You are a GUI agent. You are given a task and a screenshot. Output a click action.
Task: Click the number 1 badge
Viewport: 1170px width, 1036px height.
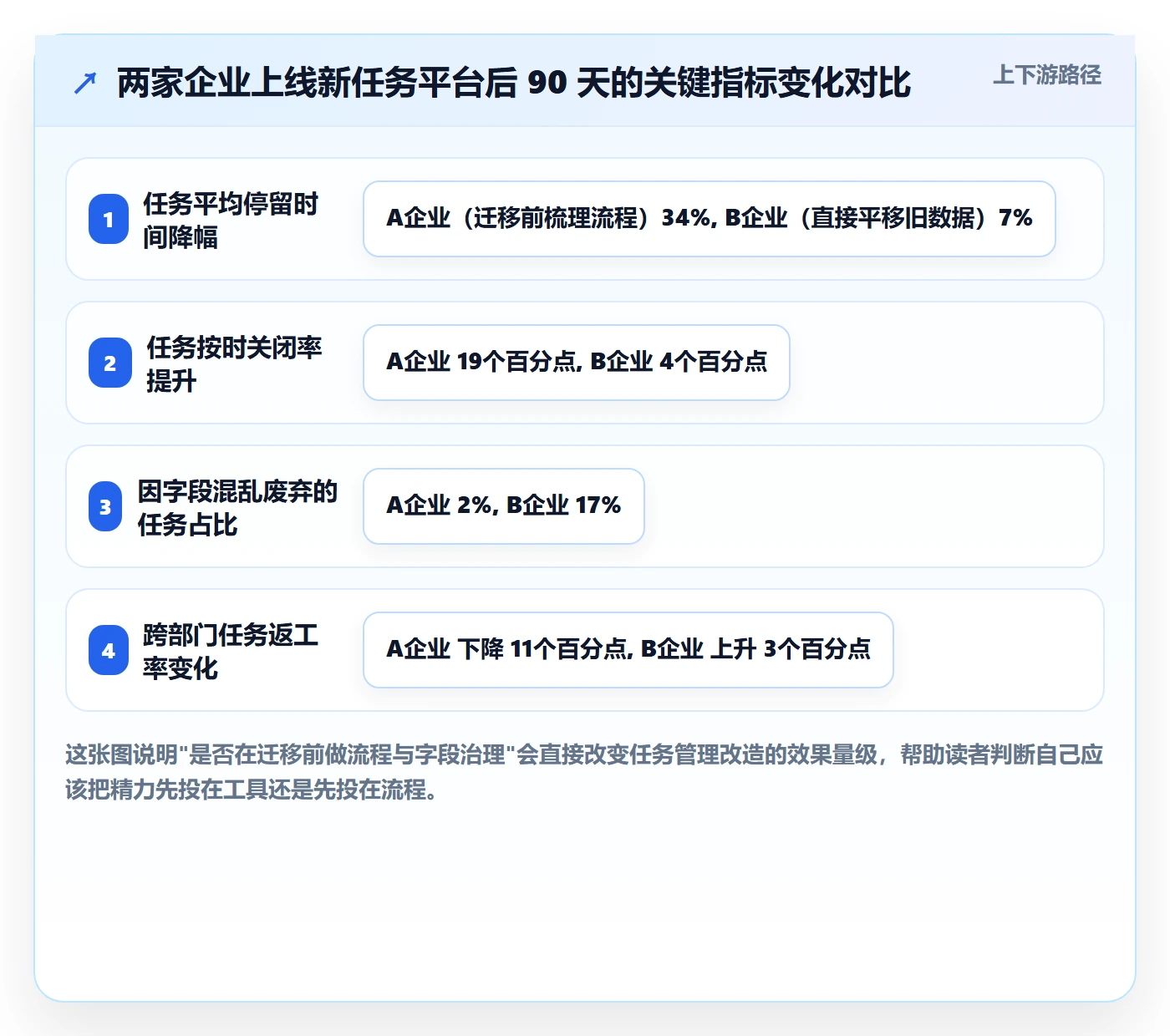[109, 219]
